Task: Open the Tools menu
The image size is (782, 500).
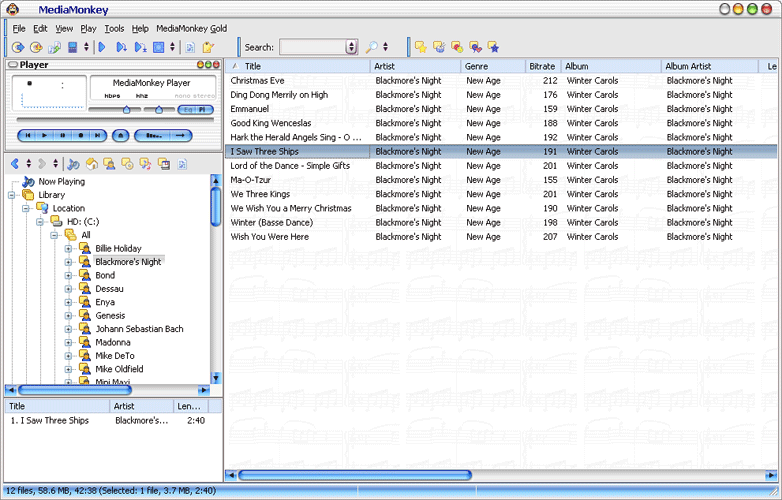Action: point(114,29)
